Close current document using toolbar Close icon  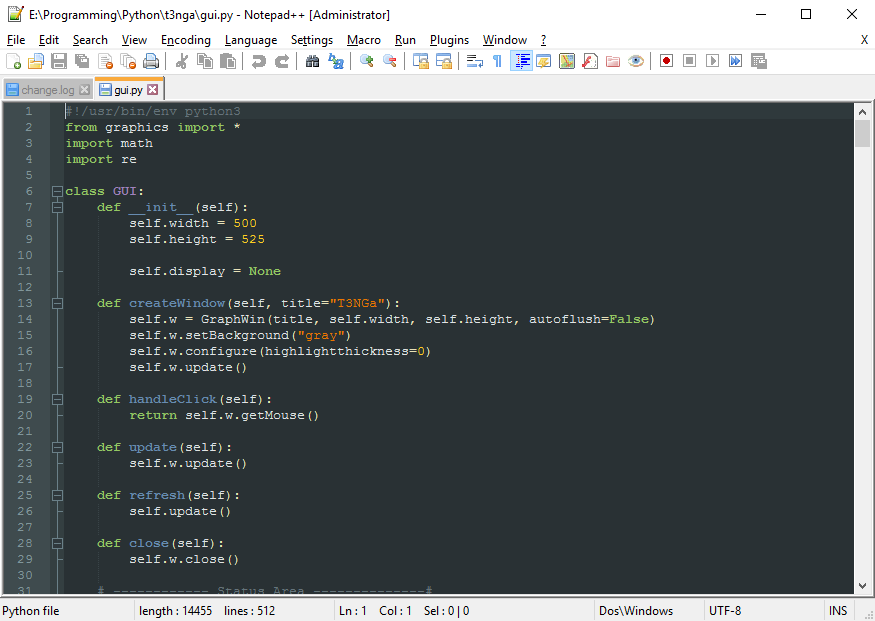[x=105, y=61]
